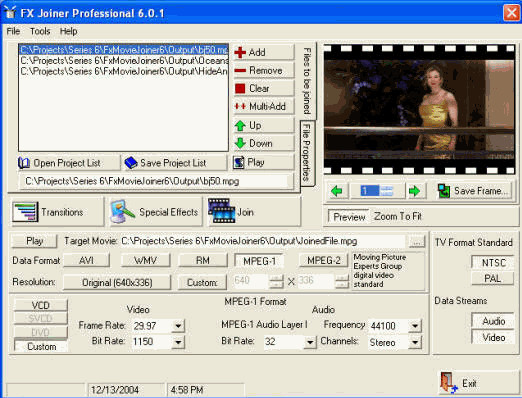Switch to File Properties vertical tab
The image size is (522, 398).
[307, 153]
